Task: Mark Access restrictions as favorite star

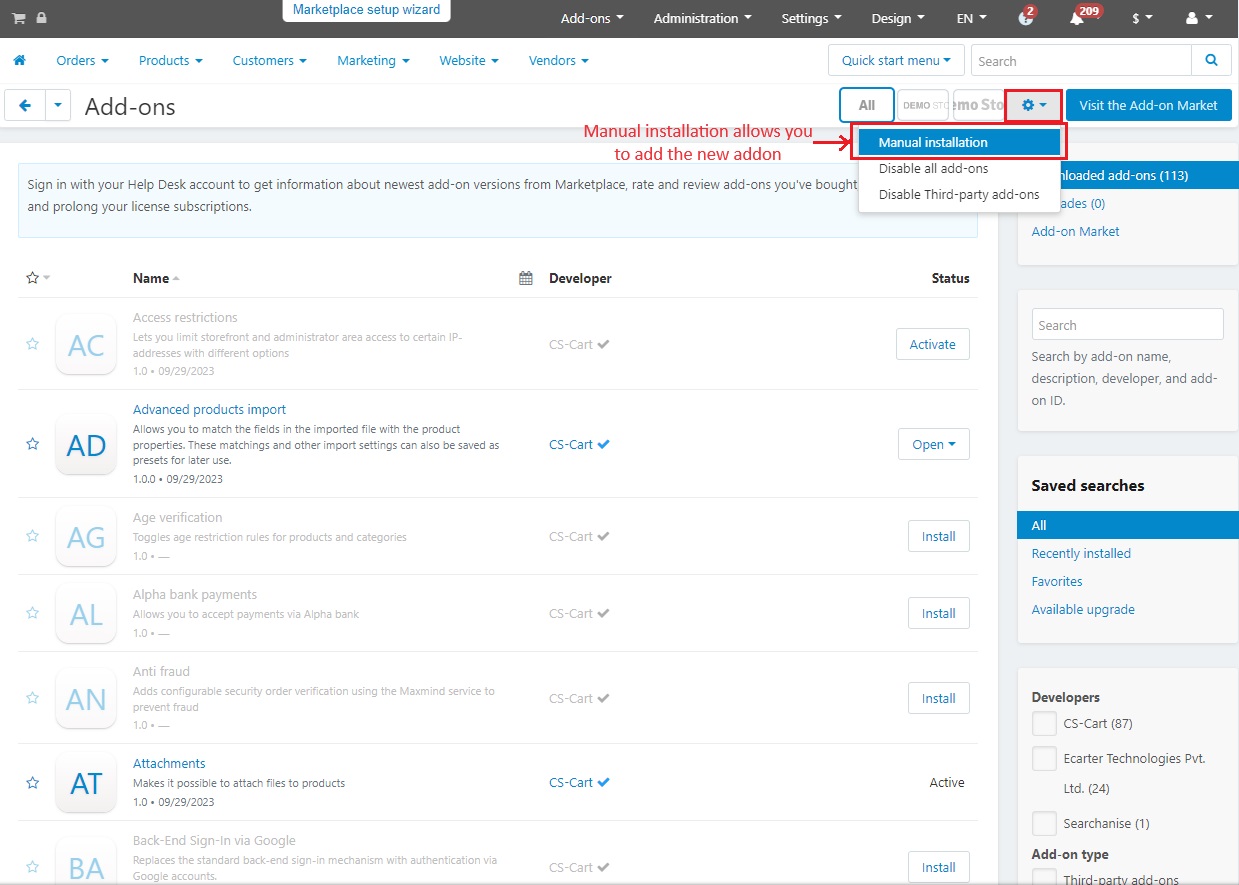Action: (x=32, y=344)
